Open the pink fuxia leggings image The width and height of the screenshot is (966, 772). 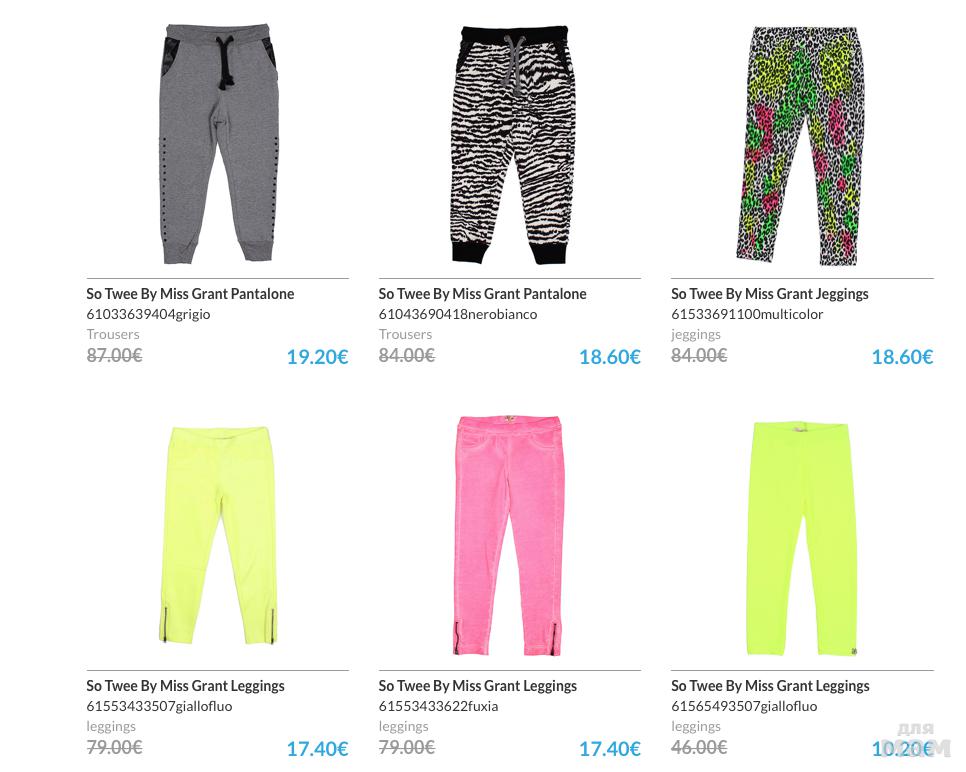click(510, 535)
